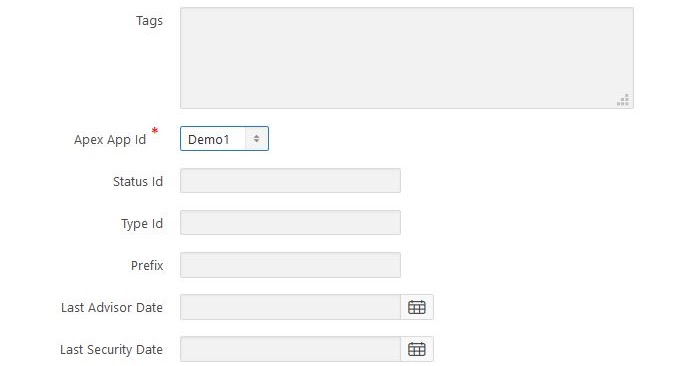Open the Apex App Id list showing Demo1
Screen dimensions: 698x366
224,138
